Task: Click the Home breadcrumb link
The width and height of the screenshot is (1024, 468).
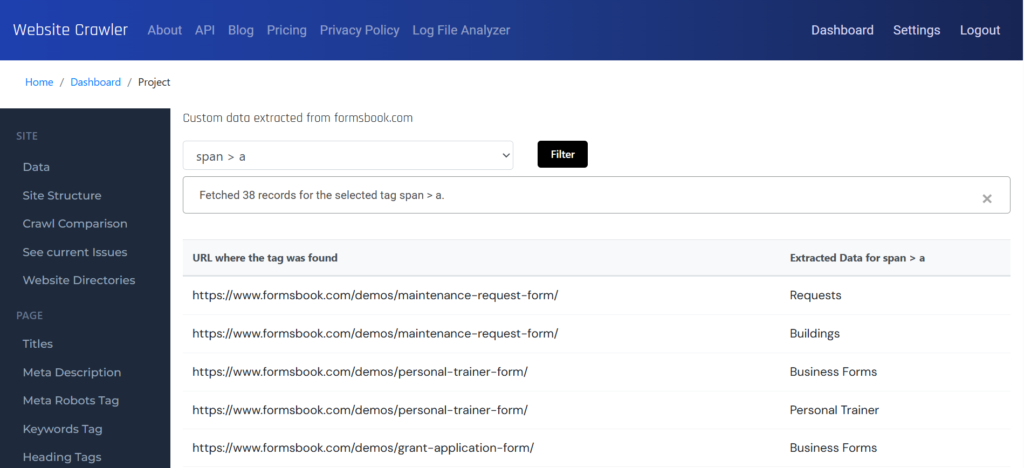Action: (39, 82)
